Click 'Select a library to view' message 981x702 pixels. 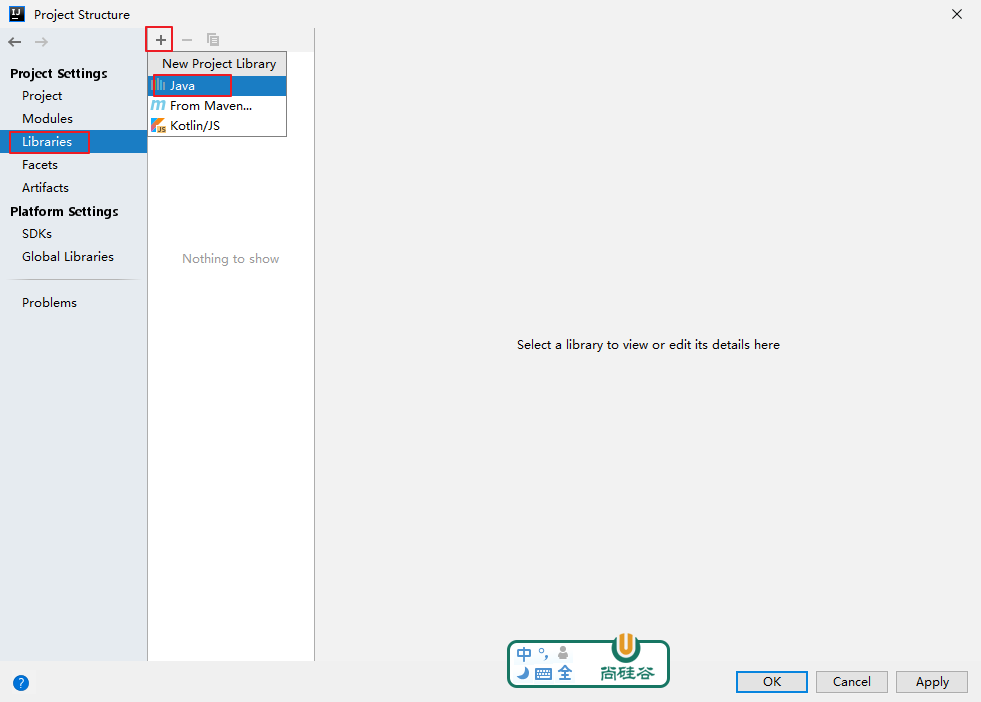(648, 345)
